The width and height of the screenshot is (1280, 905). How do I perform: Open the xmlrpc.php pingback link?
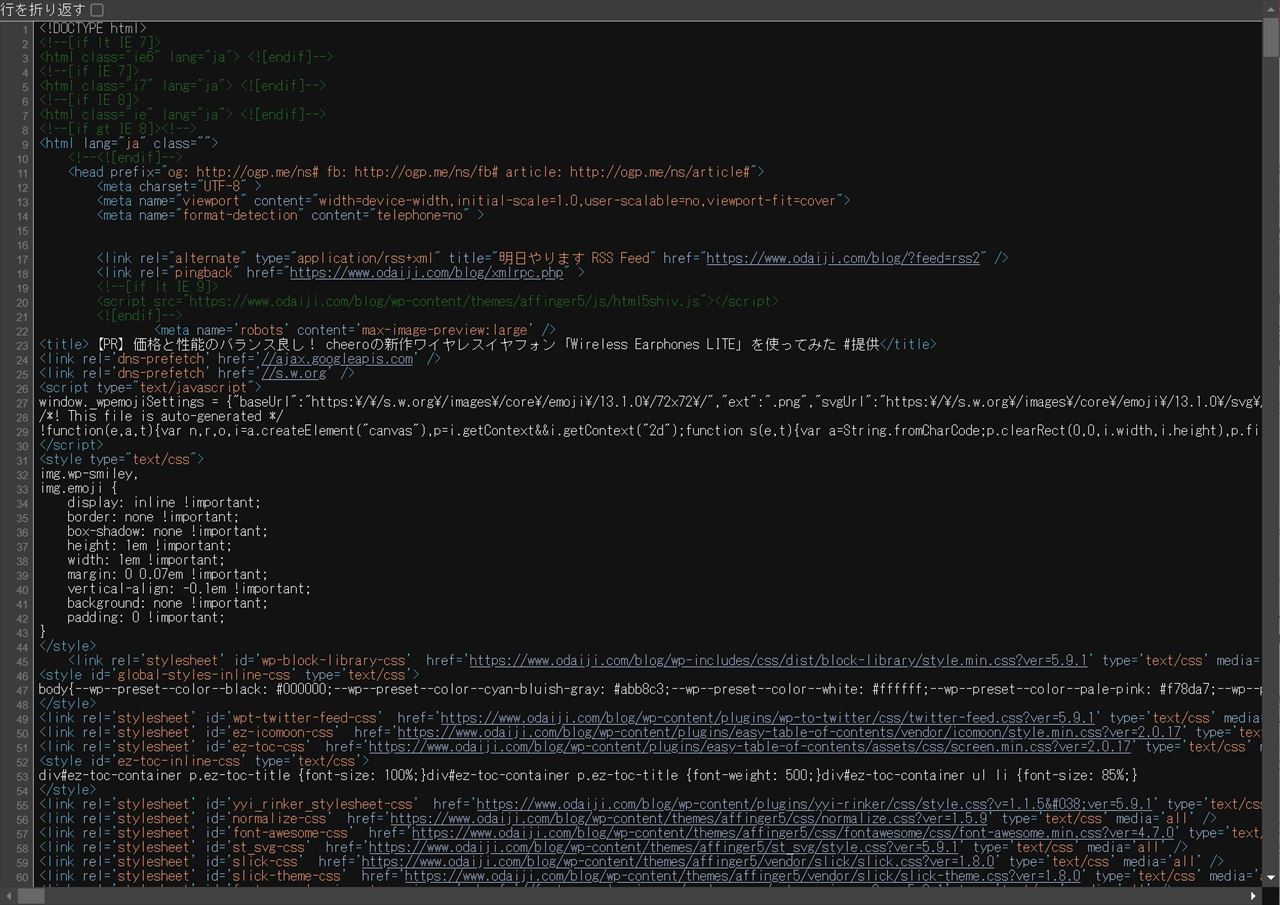pyautogui.click(x=427, y=272)
